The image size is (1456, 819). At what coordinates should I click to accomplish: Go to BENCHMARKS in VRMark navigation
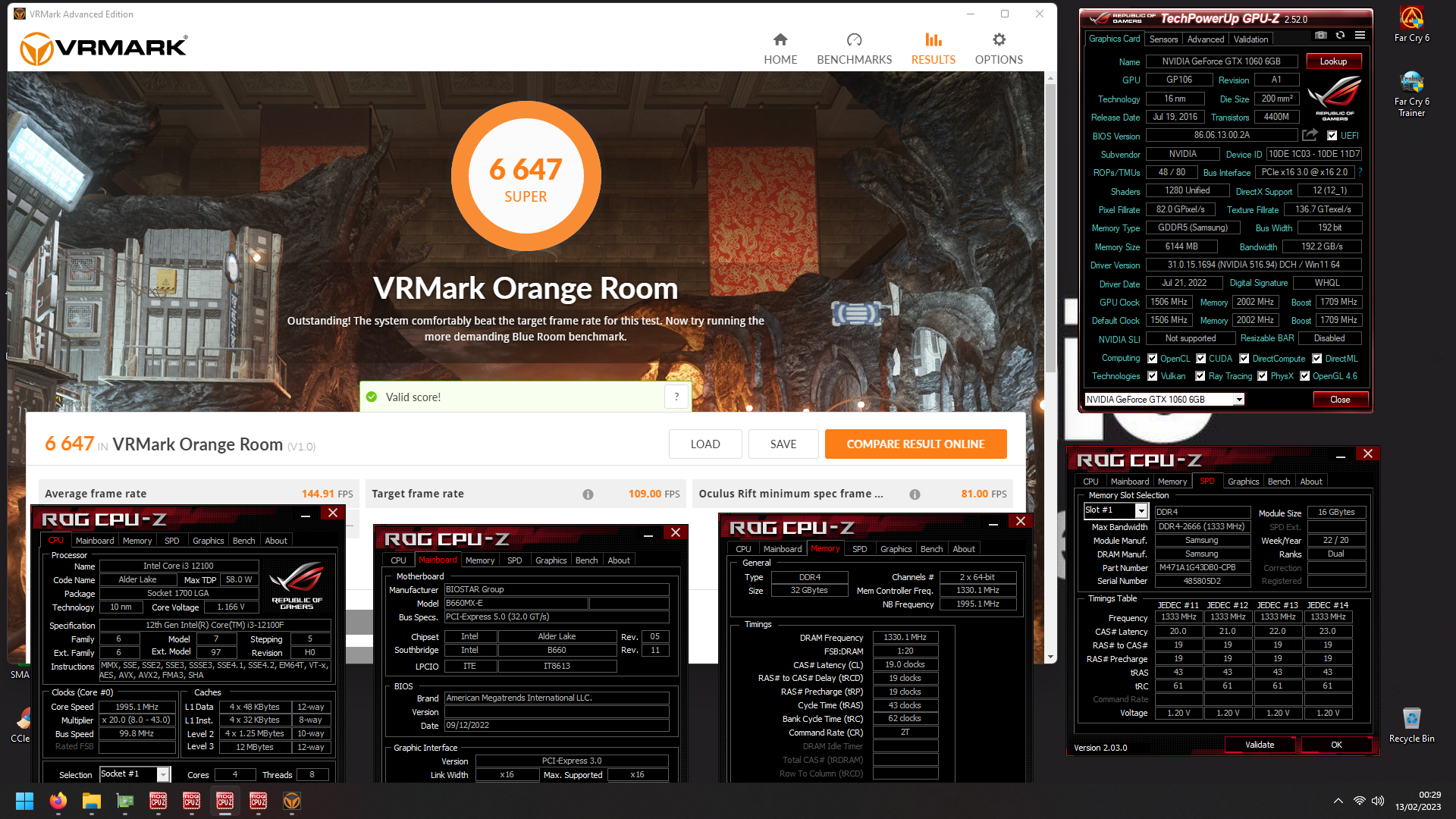click(x=854, y=49)
